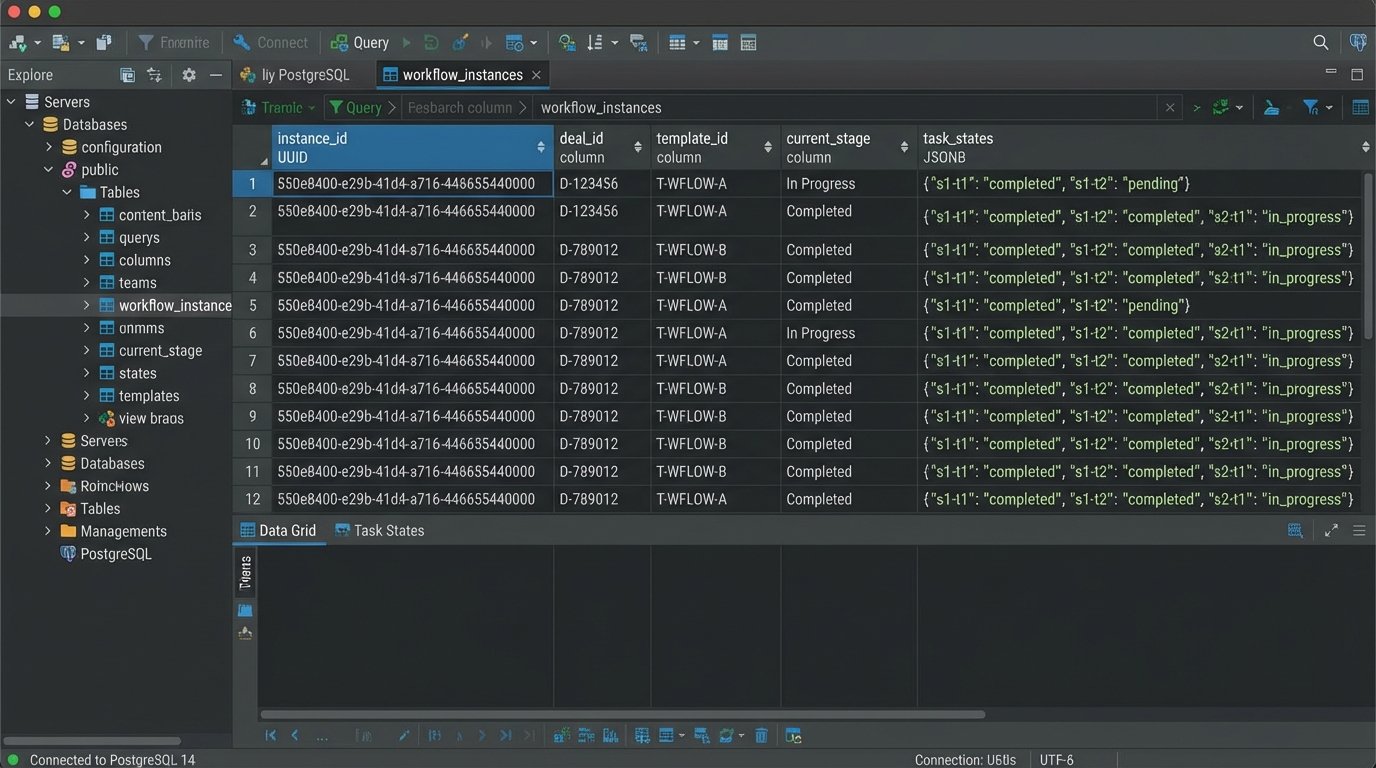The height and width of the screenshot is (768, 1376).
Task: Execute the query using the green play icon
Action: click(406, 42)
